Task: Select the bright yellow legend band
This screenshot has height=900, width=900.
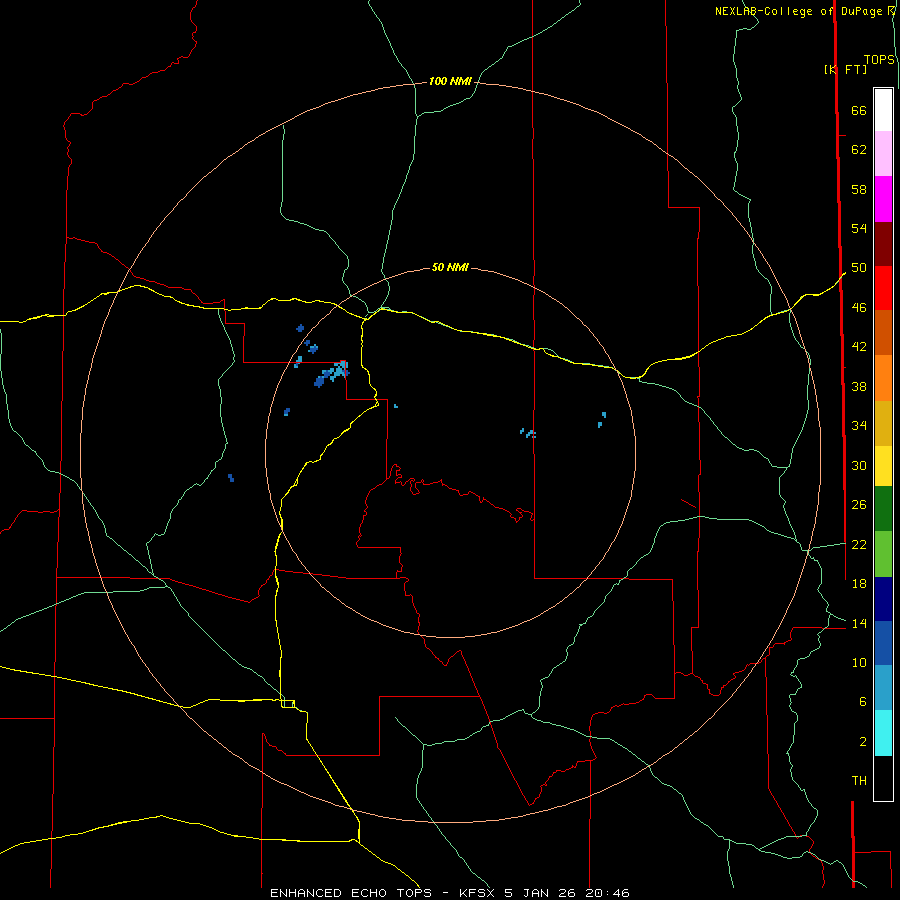Action: click(883, 466)
